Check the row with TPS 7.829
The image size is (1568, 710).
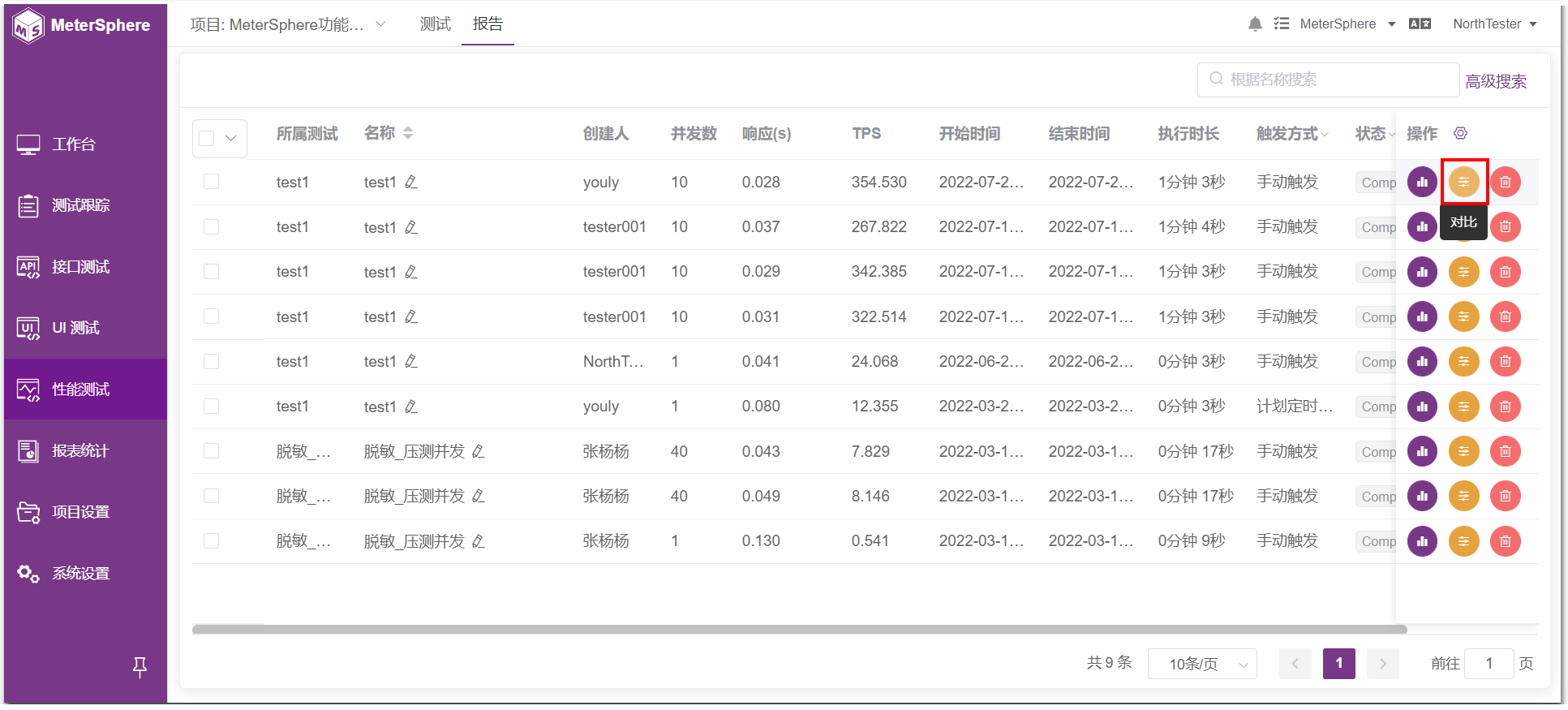pyautogui.click(x=212, y=451)
